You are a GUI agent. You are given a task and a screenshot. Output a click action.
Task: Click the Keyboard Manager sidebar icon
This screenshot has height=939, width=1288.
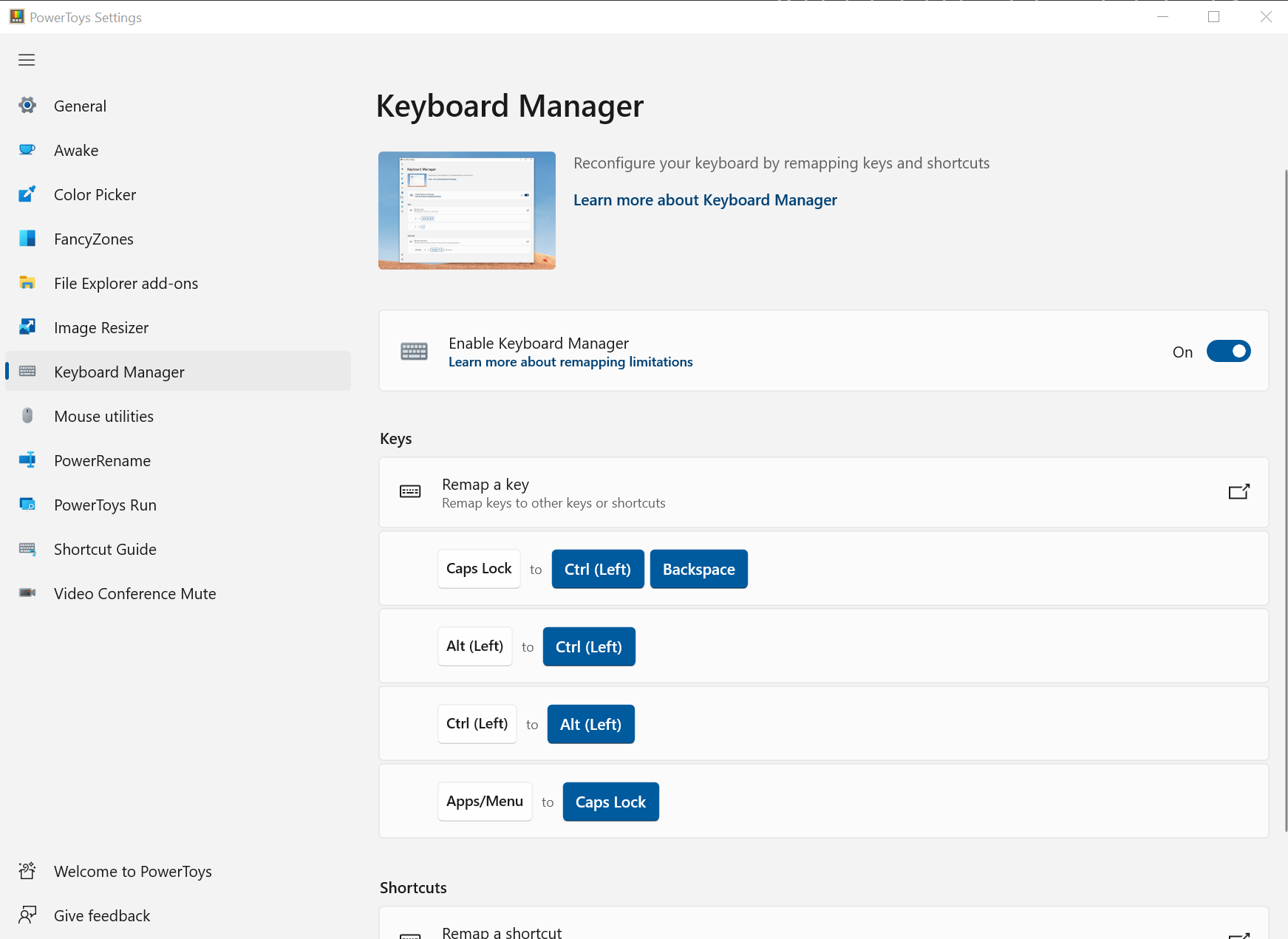[27, 372]
